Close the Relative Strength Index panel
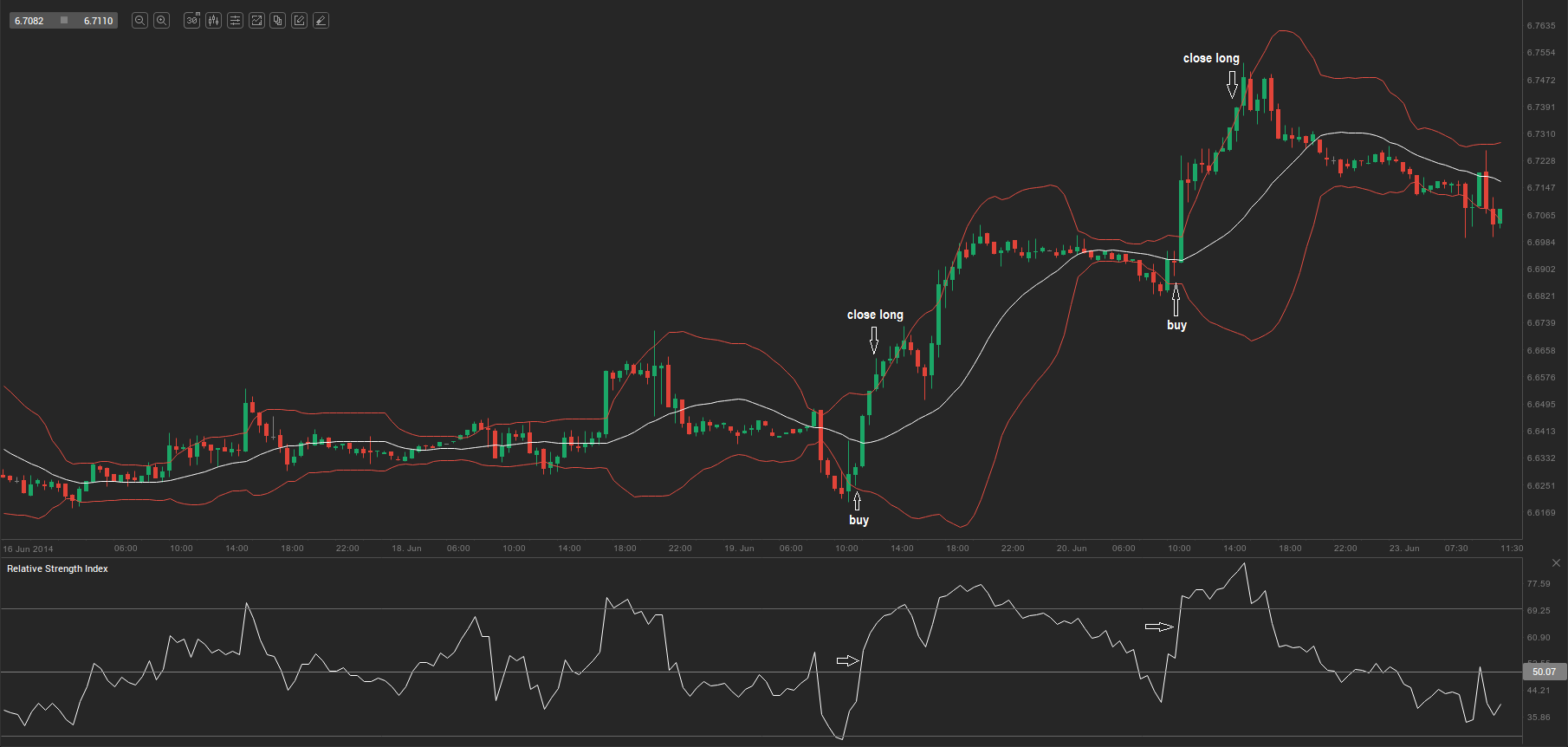The width and height of the screenshot is (1568, 747). [1556, 563]
